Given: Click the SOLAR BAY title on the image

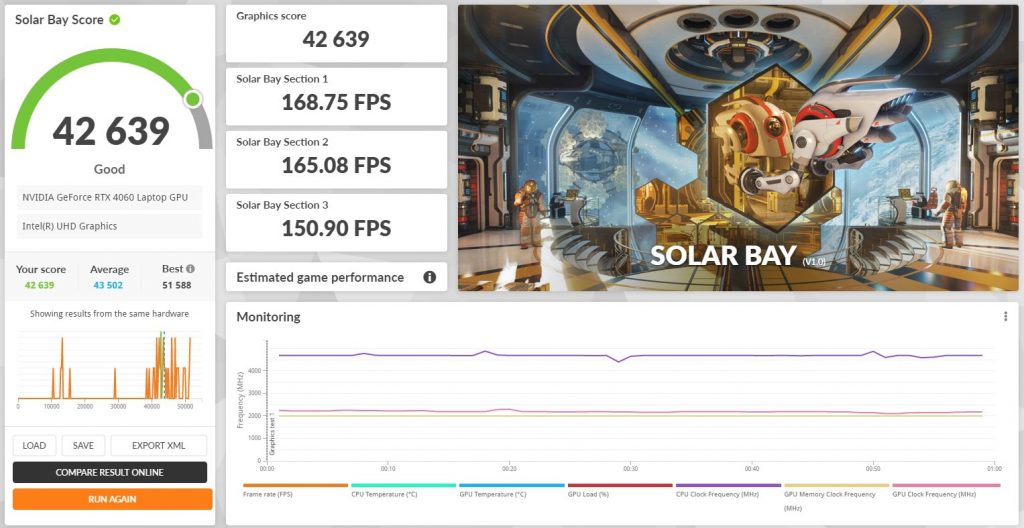Looking at the screenshot, I should click(x=723, y=256).
